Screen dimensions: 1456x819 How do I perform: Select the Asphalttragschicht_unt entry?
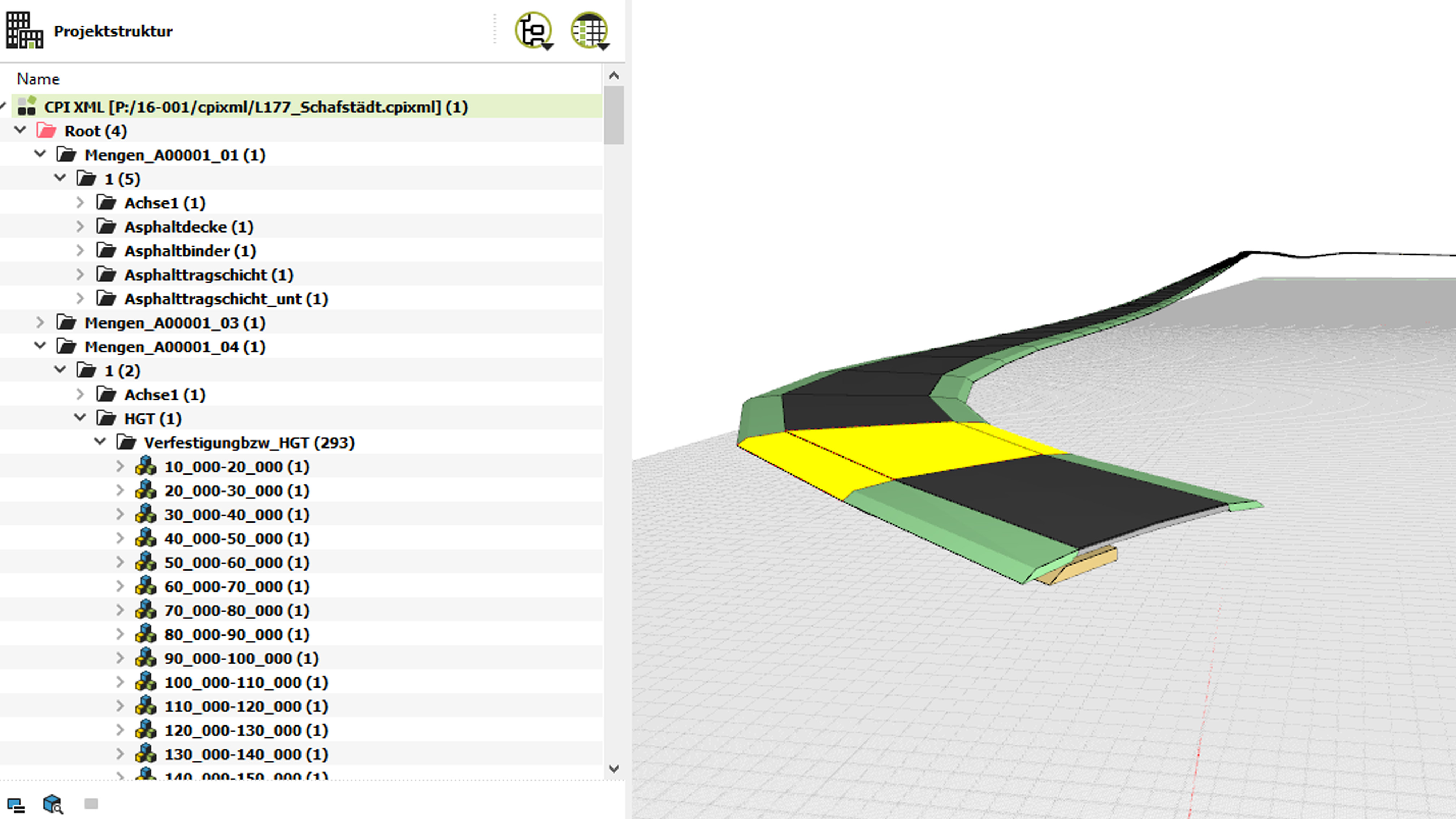[226, 299]
